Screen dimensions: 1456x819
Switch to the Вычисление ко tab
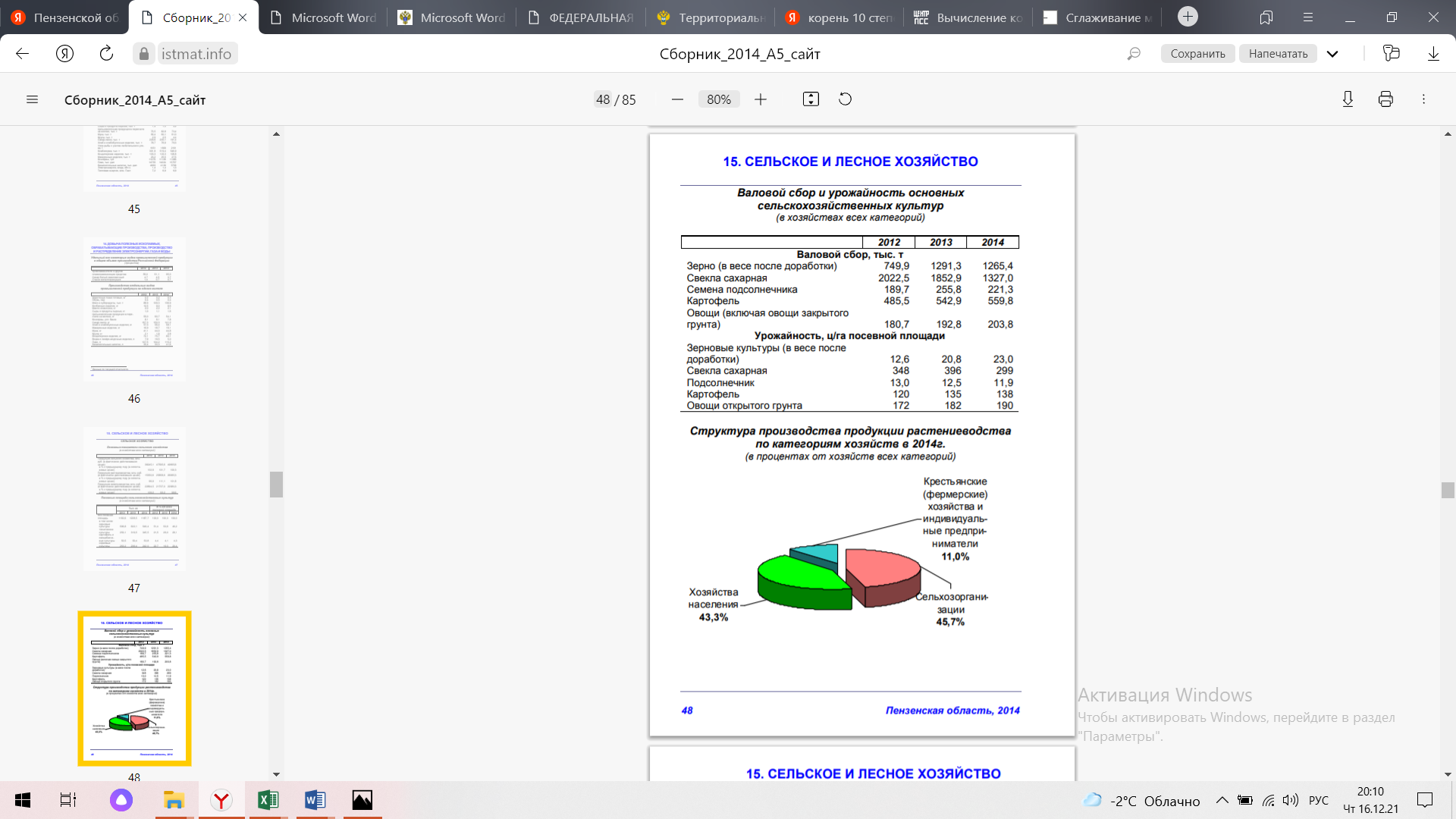click(x=968, y=17)
